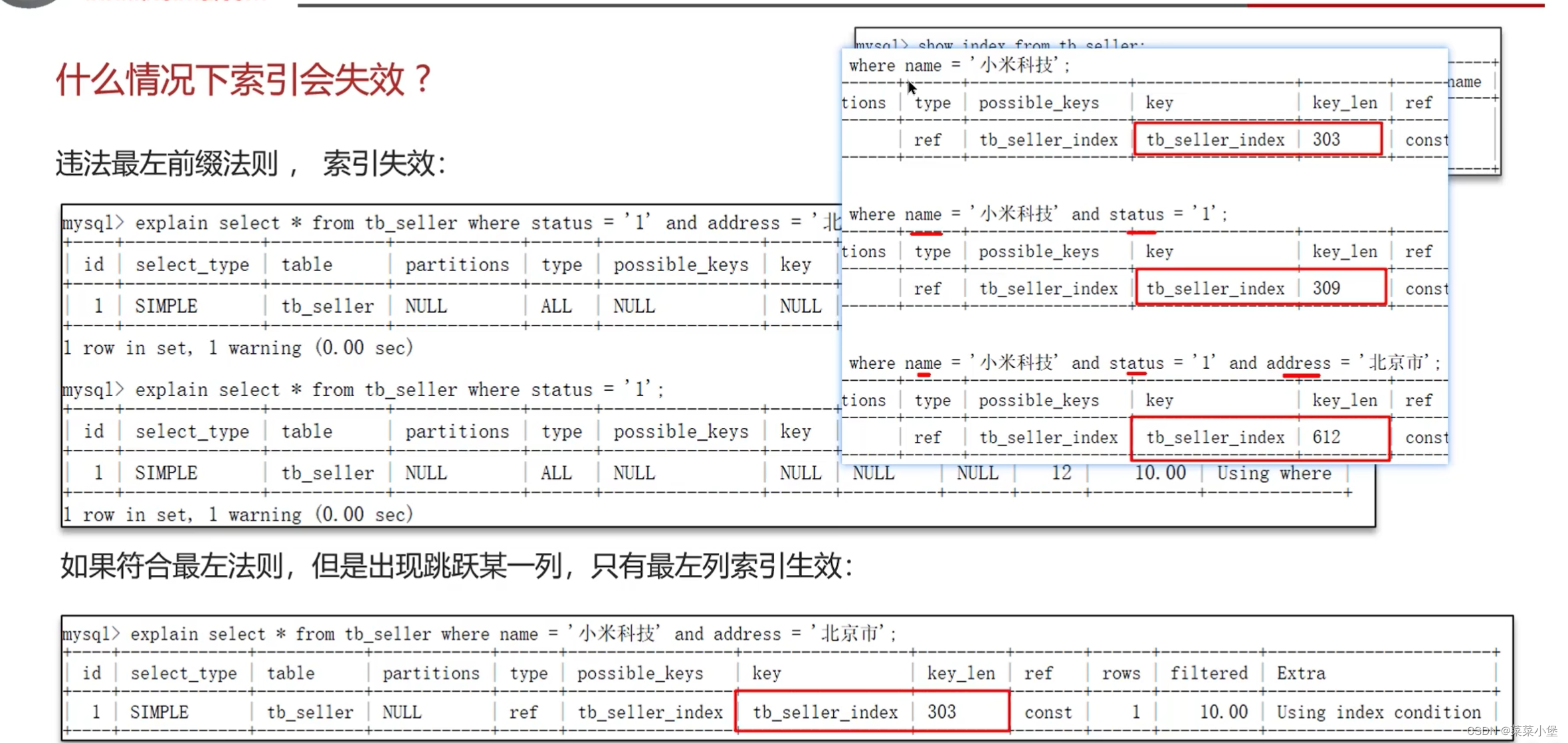This screenshot has width=1568, height=743.
Task: Click the query with status = '1' and address
Action: pyautogui.click(x=452, y=223)
